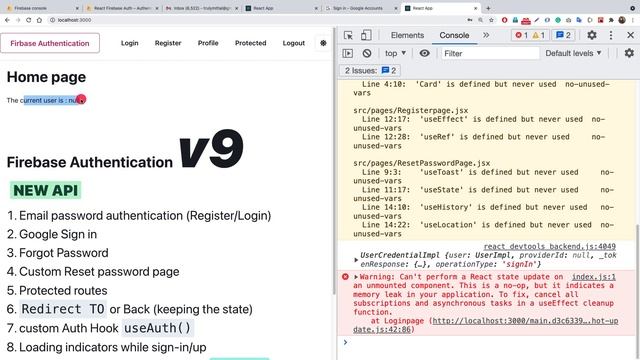Click the red error icon beside the warning
This screenshot has height=360, width=640.
coord(345,277)
